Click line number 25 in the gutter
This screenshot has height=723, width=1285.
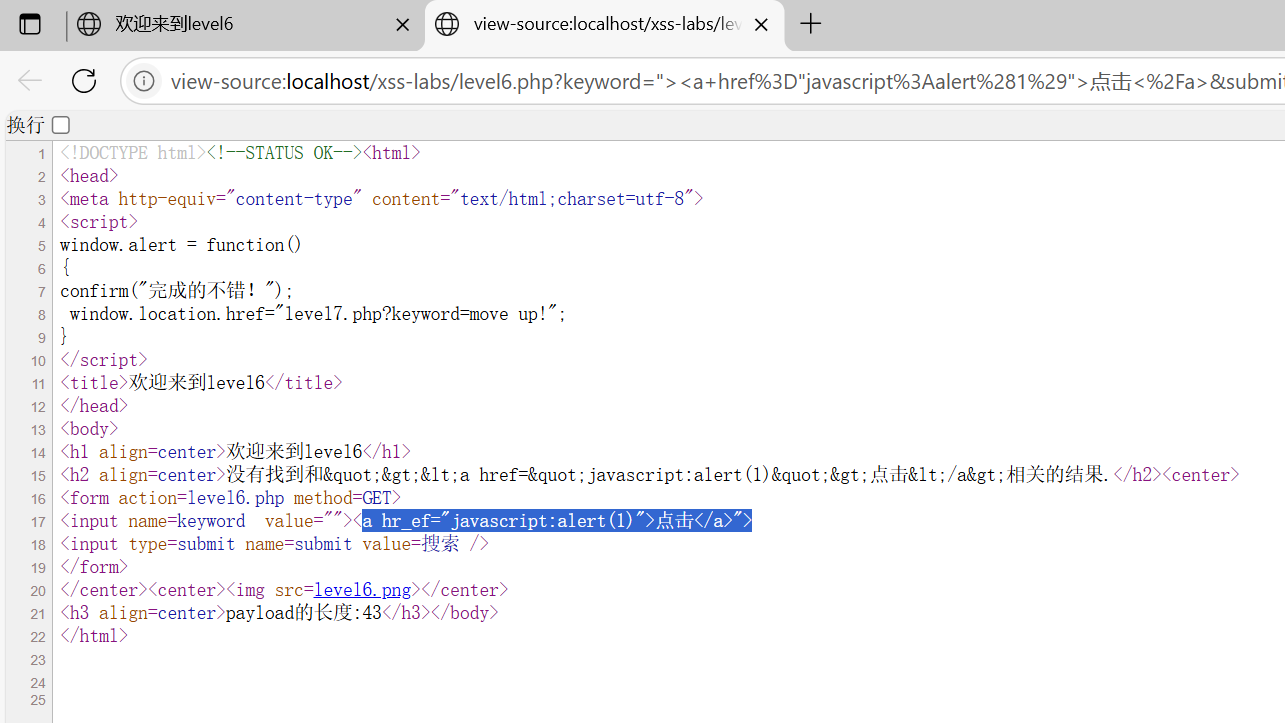38,700
